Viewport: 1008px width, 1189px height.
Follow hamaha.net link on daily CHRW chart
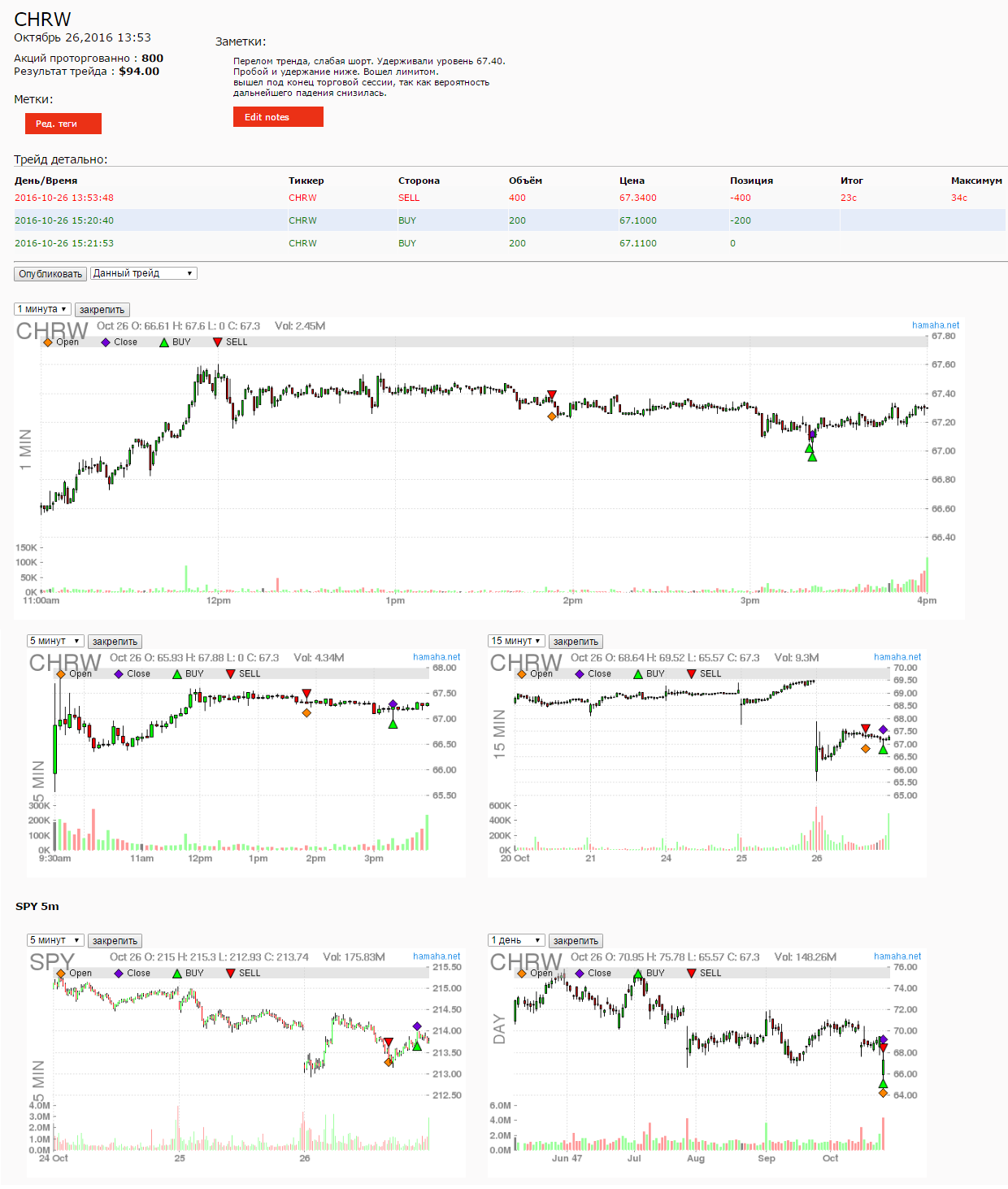(897, 956)
